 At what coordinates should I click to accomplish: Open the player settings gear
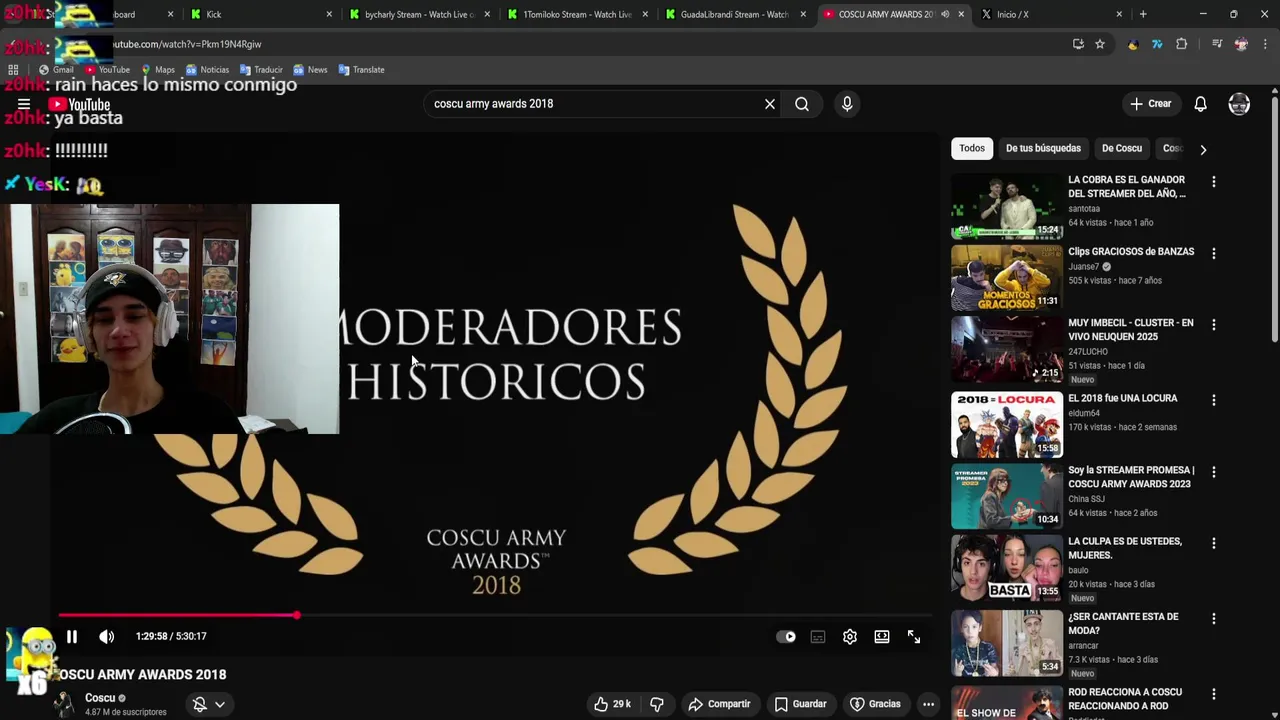(850, 637)
